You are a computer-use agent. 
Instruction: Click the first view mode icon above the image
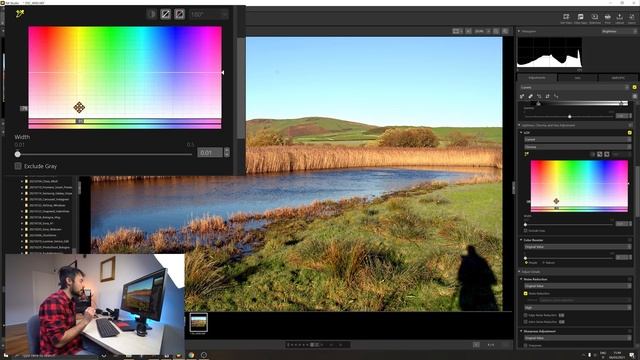456,31
